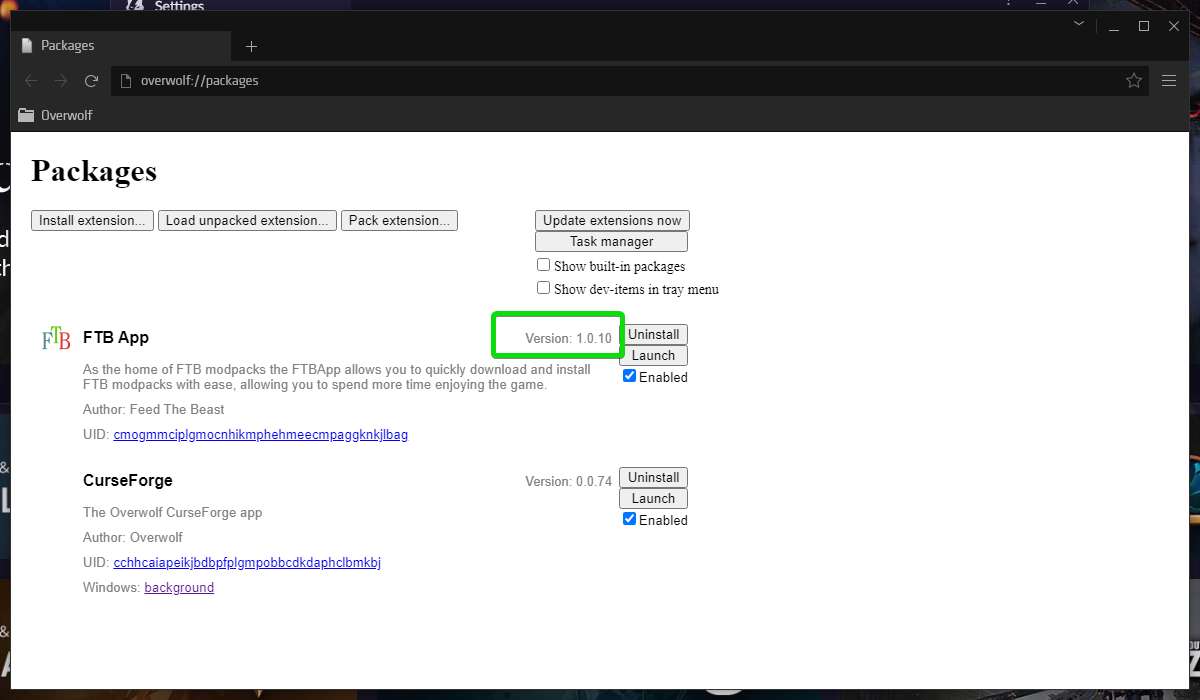Enable Show built-in packages
Screen dimensions: 1200x700
pos(544,264)
